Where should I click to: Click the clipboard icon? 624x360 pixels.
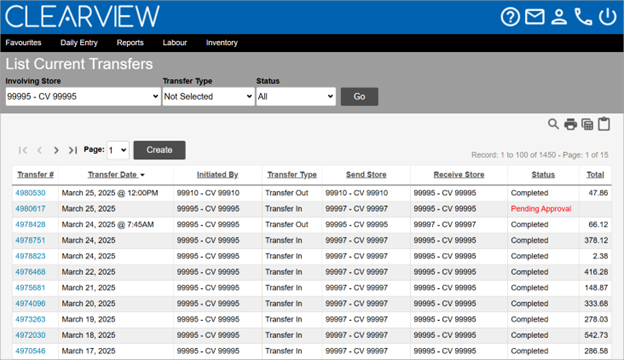pyautogui.click(x=604, y=124)
